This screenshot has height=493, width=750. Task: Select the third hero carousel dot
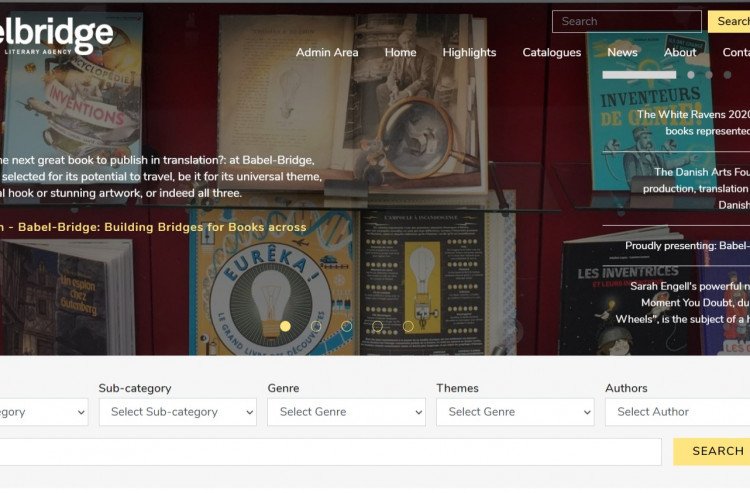tap(346, 326)
